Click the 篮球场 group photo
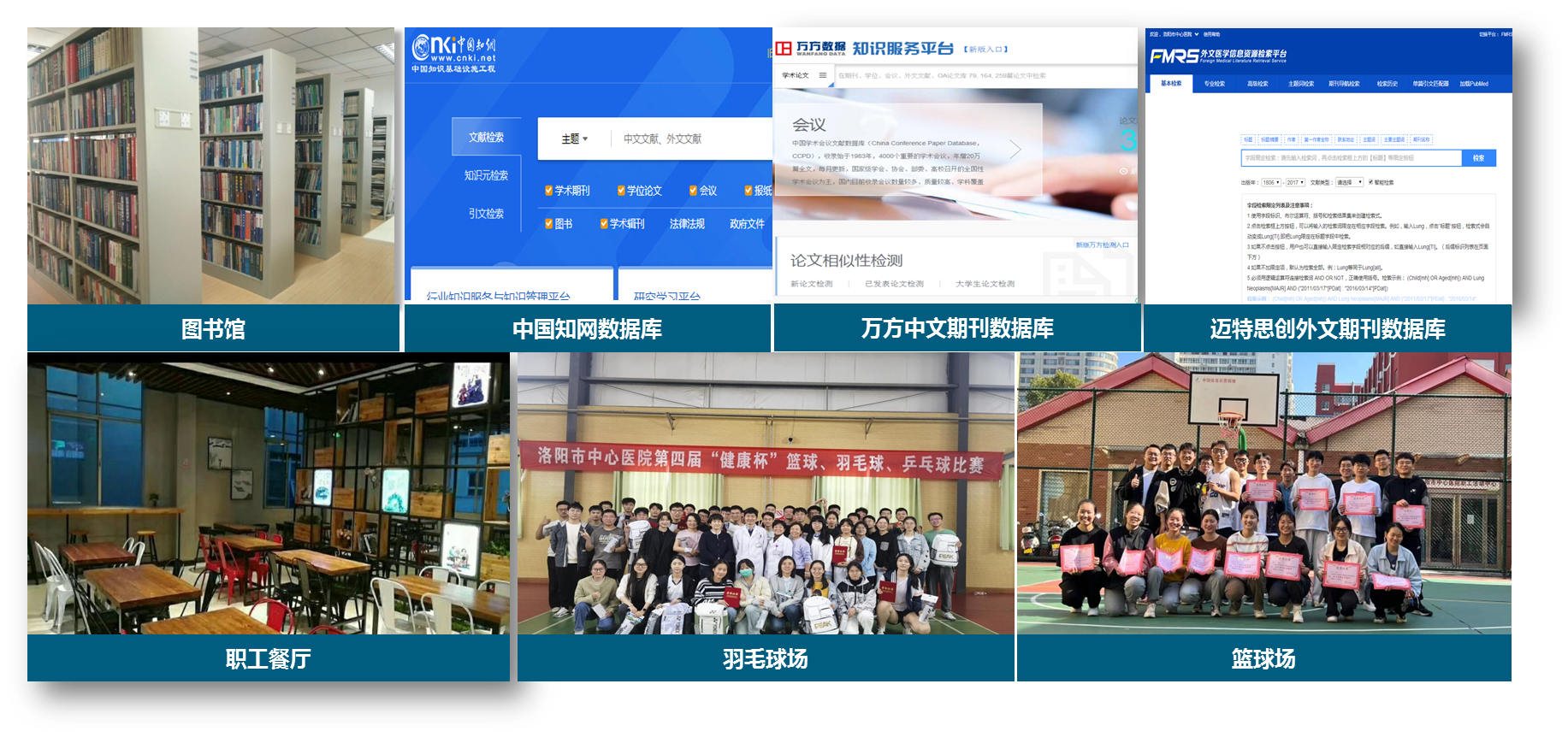This screenshot has width=1568, height=737. (x=1264, y=493)
